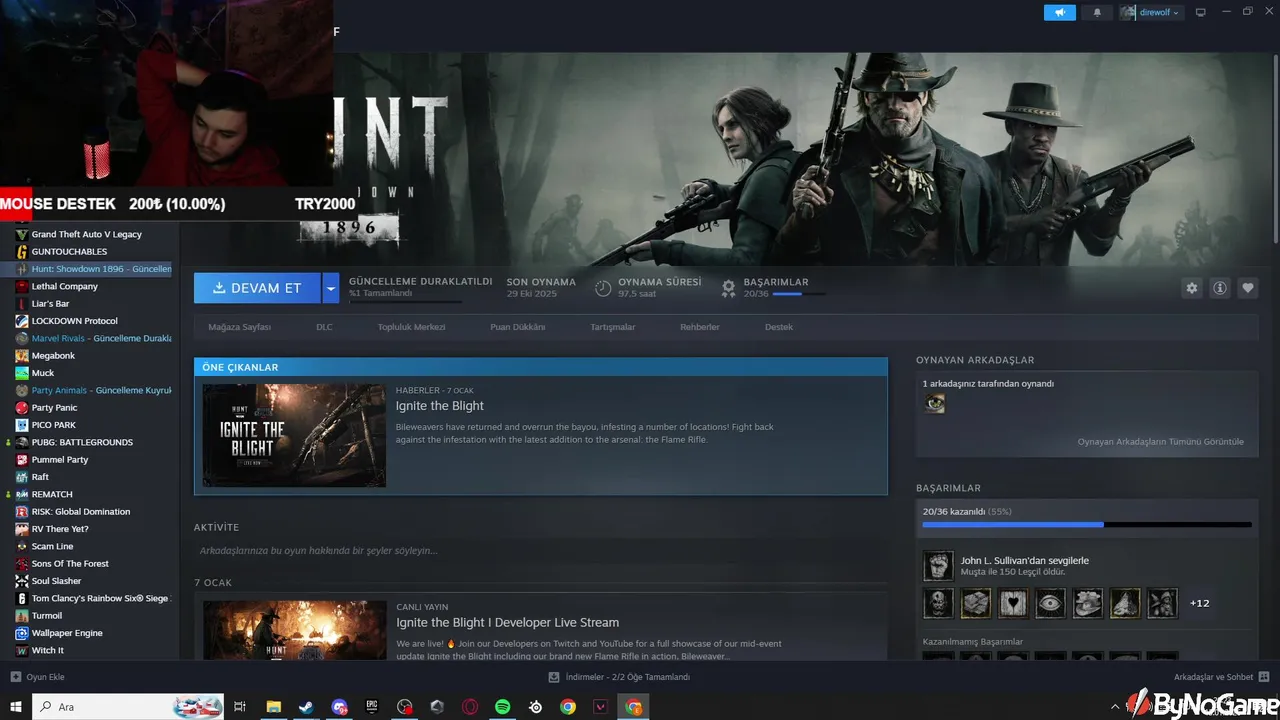Open the Ignite the Blight news headline
The width and height of the screenshot is (1280, 720).
[440, 406]
